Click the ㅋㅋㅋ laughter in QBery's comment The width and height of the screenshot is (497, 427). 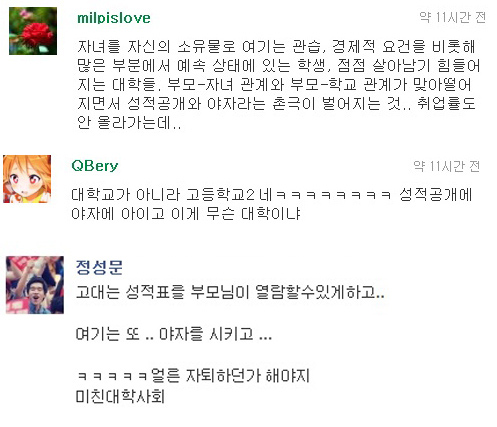tap(333, 195)
